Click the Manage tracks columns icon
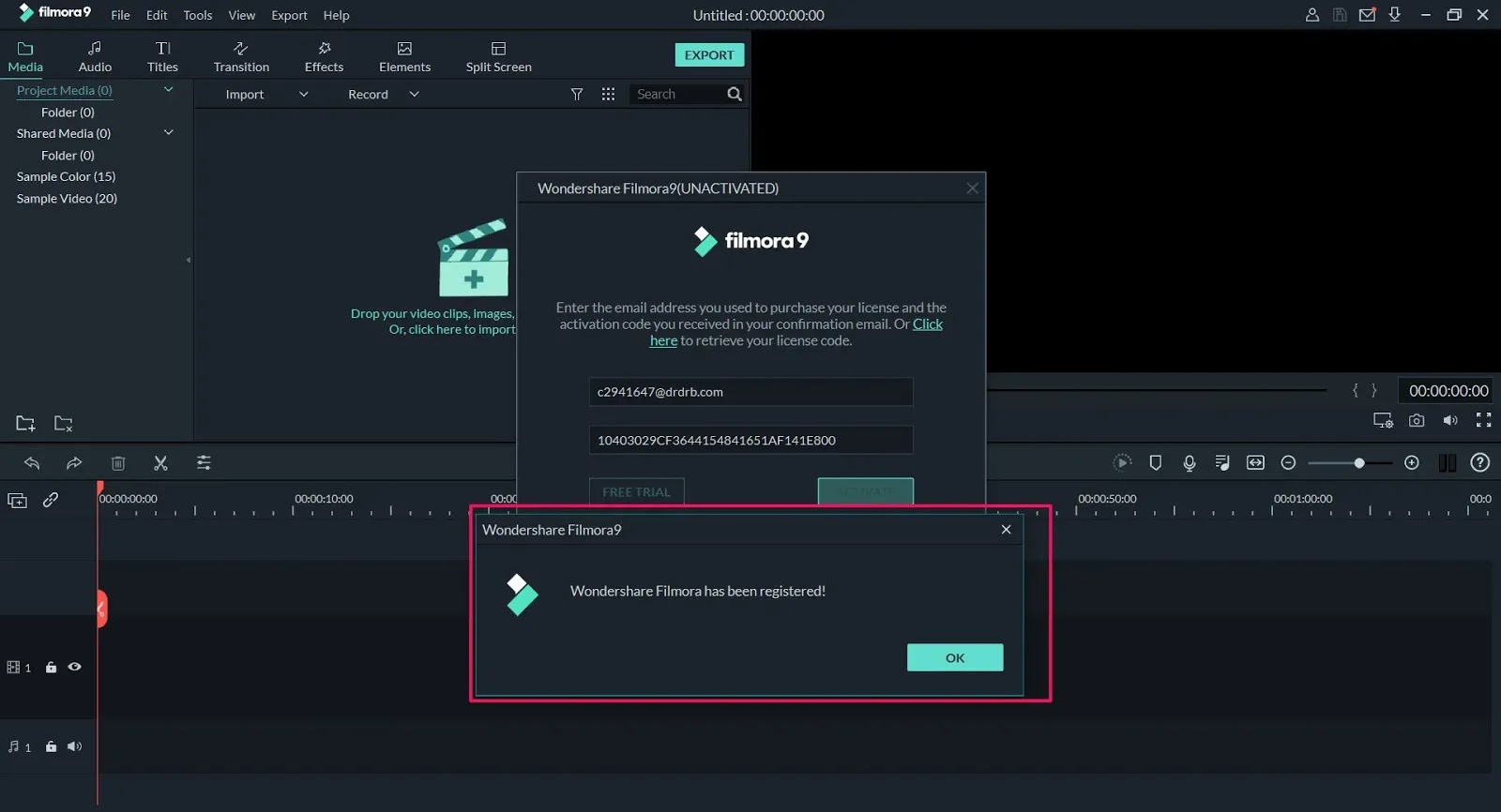The image size is (1501, 812). [x=1448, y=462]
